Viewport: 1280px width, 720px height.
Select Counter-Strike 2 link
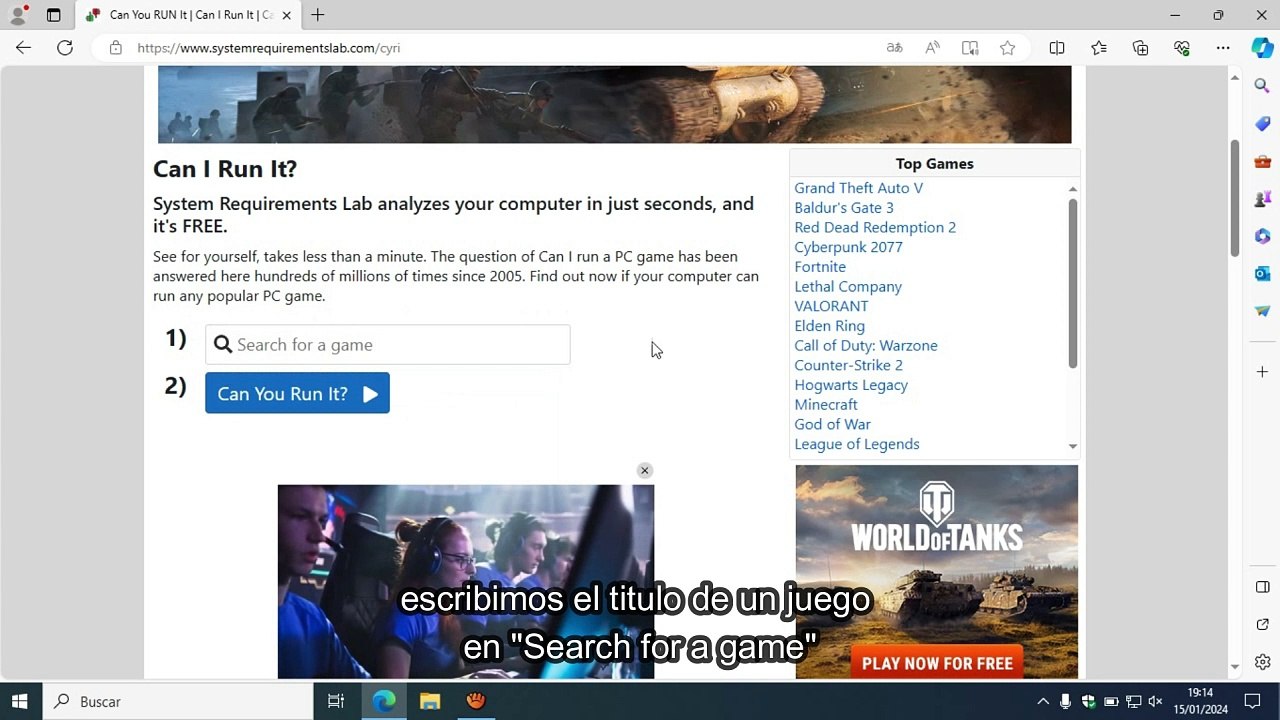[x=848, y=365]
